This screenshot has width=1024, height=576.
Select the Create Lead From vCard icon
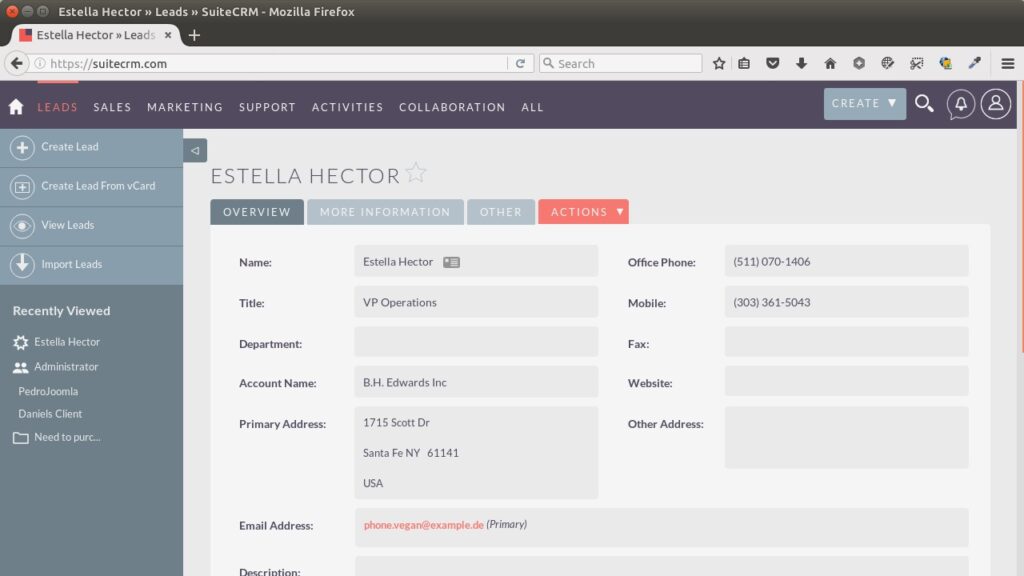click(x=21, y=186)
